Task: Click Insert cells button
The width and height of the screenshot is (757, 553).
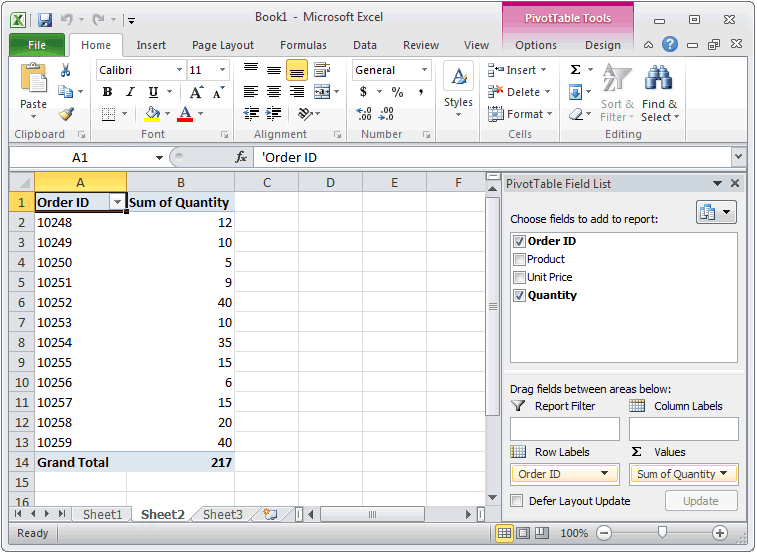Action: (518, 70)
